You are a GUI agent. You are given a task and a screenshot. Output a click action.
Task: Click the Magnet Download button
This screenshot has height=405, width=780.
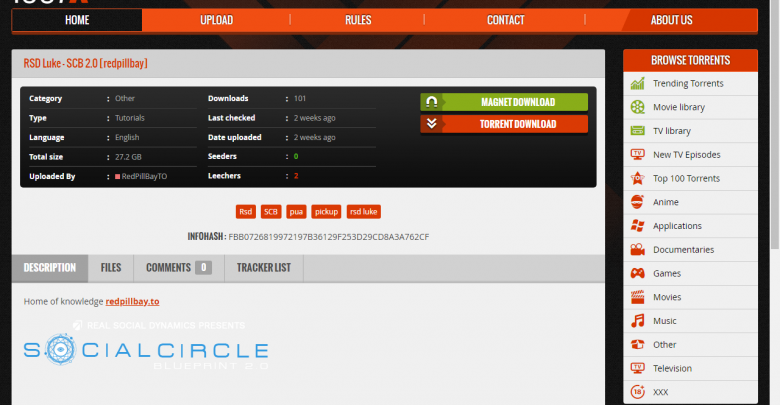coord(504,102)
